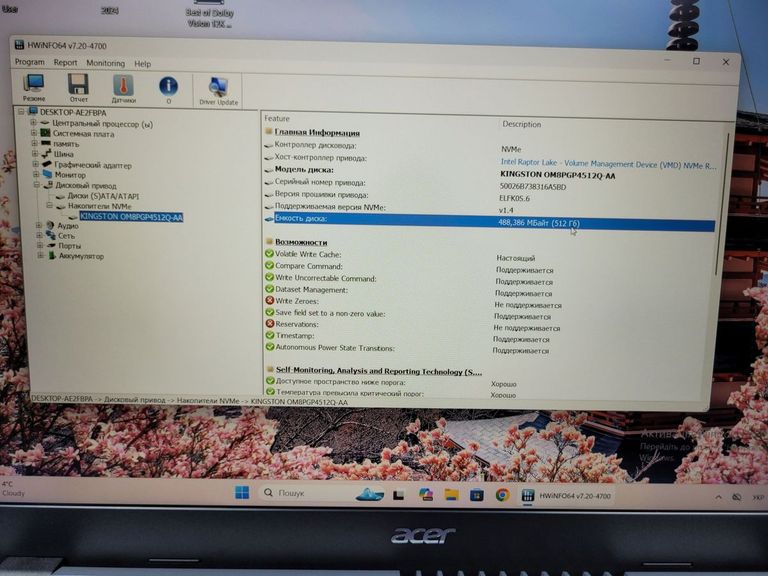Click the Отчет floppy disk report icon
768x576 pixels.
(x=78, y=88)
